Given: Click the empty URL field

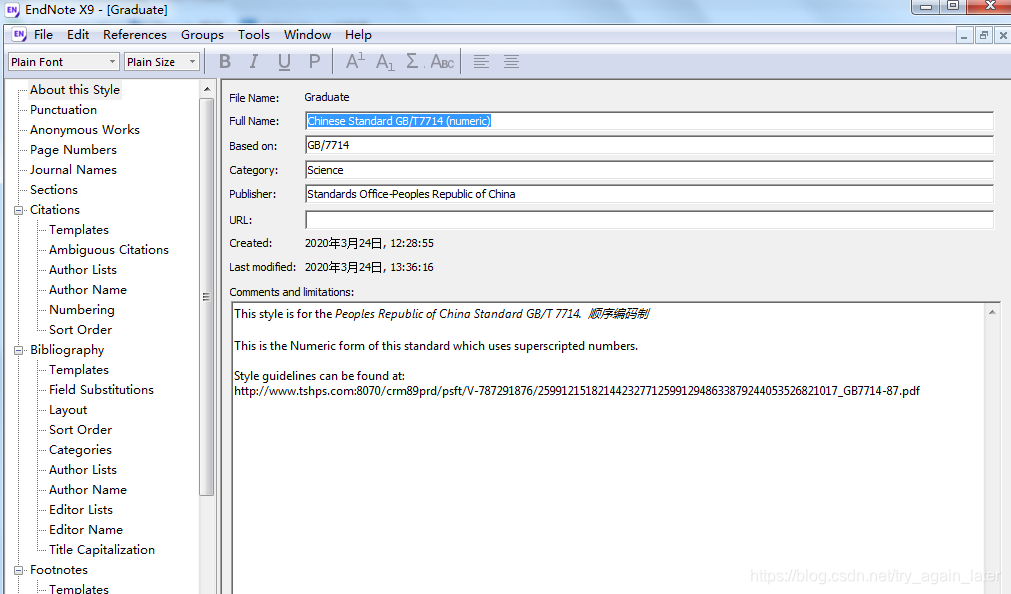Looking at the screenshot, I should (x=649, y=220).
